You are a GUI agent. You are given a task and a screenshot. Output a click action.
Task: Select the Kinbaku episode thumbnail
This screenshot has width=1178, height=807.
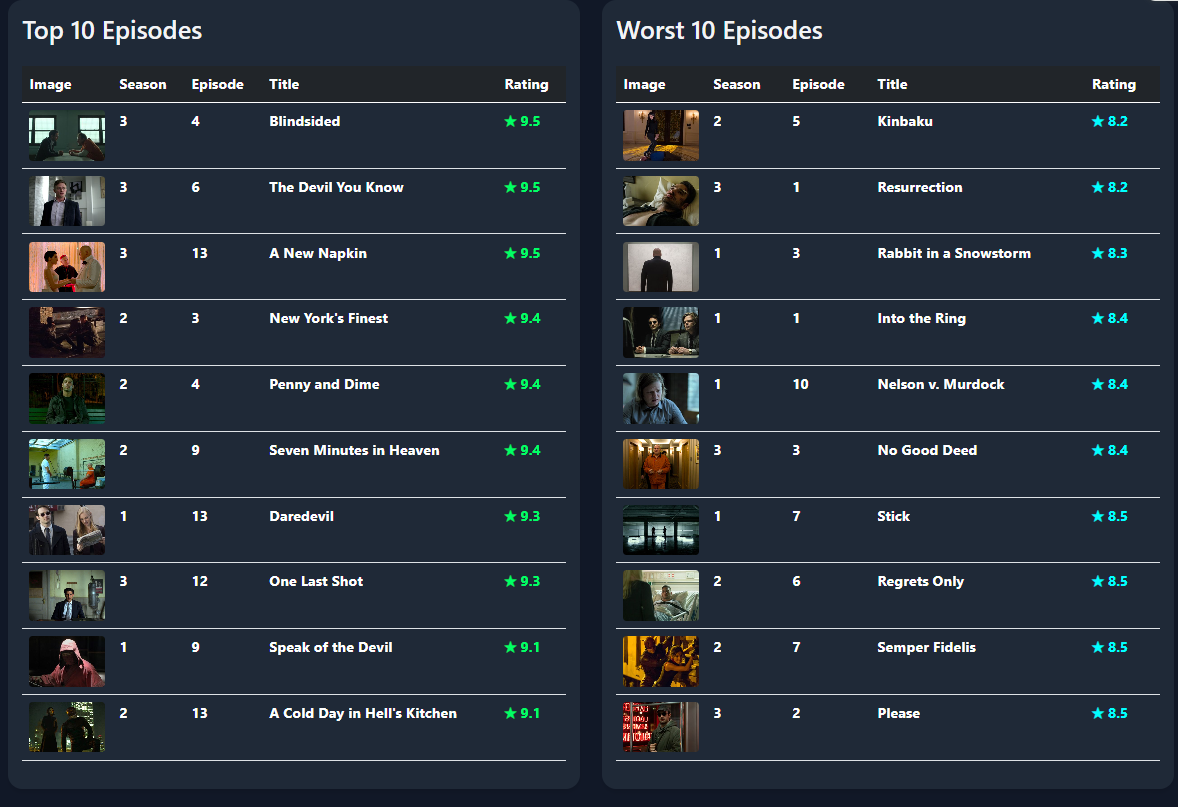click(x=661, y=136)
